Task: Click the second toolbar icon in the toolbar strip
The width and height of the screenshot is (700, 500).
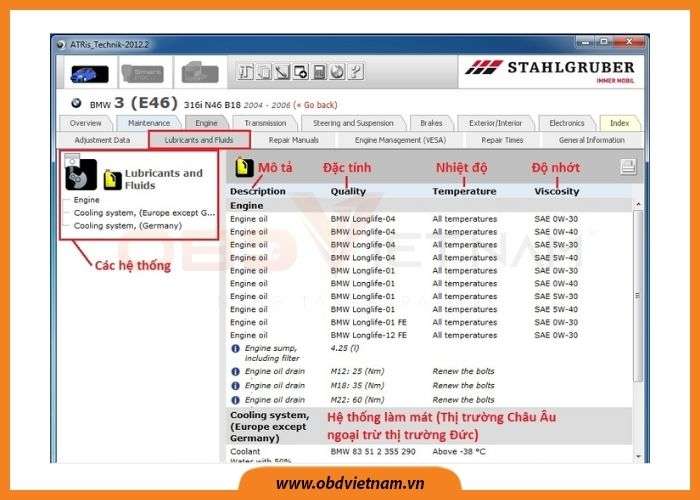Action: (264, 72)
